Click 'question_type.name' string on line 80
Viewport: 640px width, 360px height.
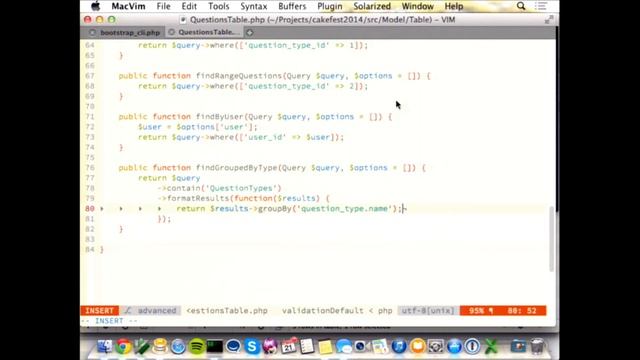click(x=344, y=209)
